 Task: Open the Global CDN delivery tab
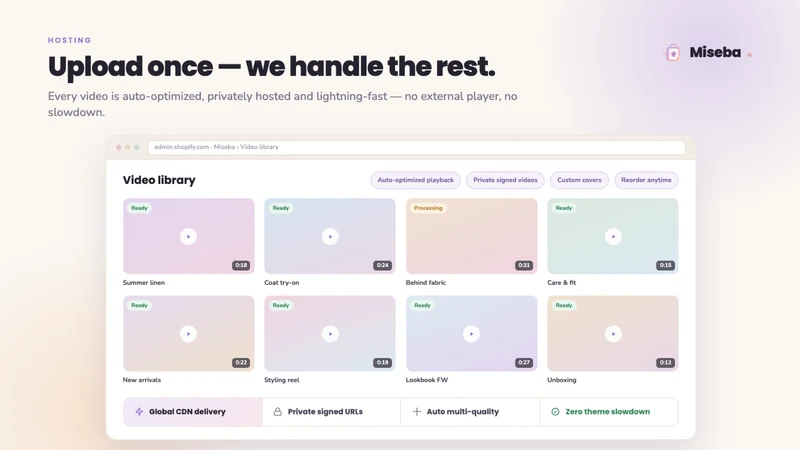[192, 412]
